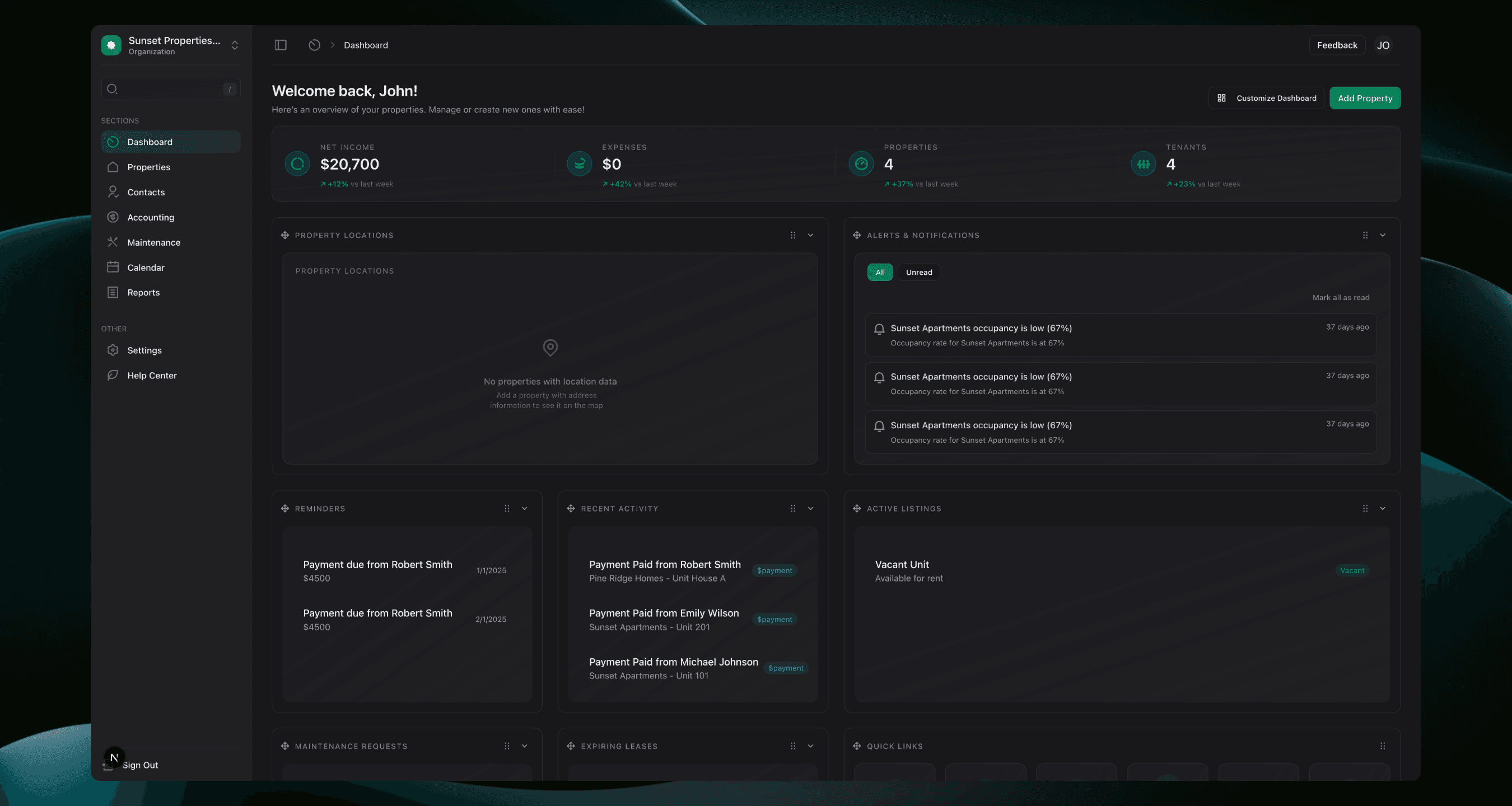The image size is (1512, 806).
Task: Open Dashboard in the sidebar
Action: click(x=171, y=142)
